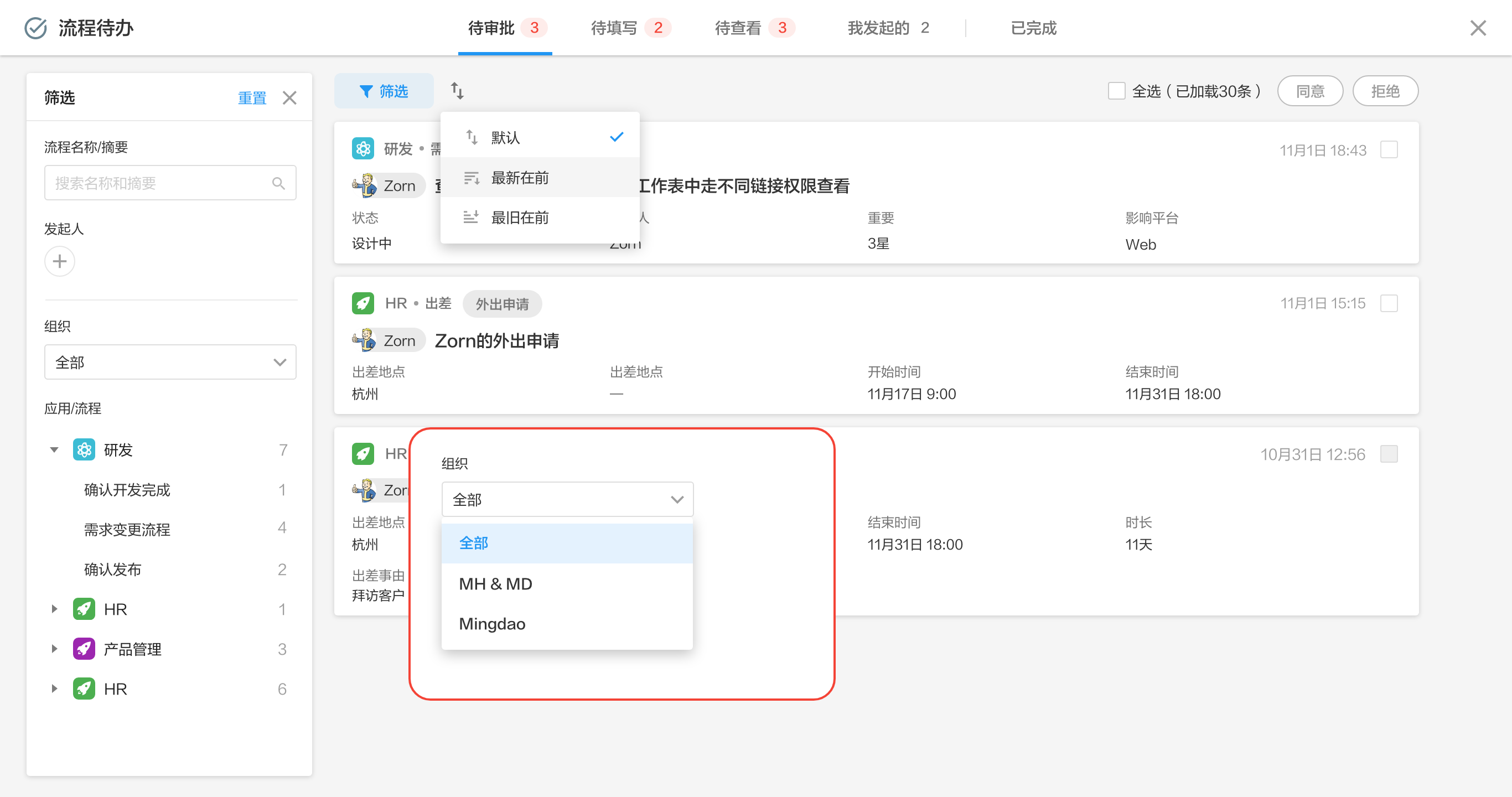Tick checkbox for 11月1日 18:43 item

point(1389,149)
